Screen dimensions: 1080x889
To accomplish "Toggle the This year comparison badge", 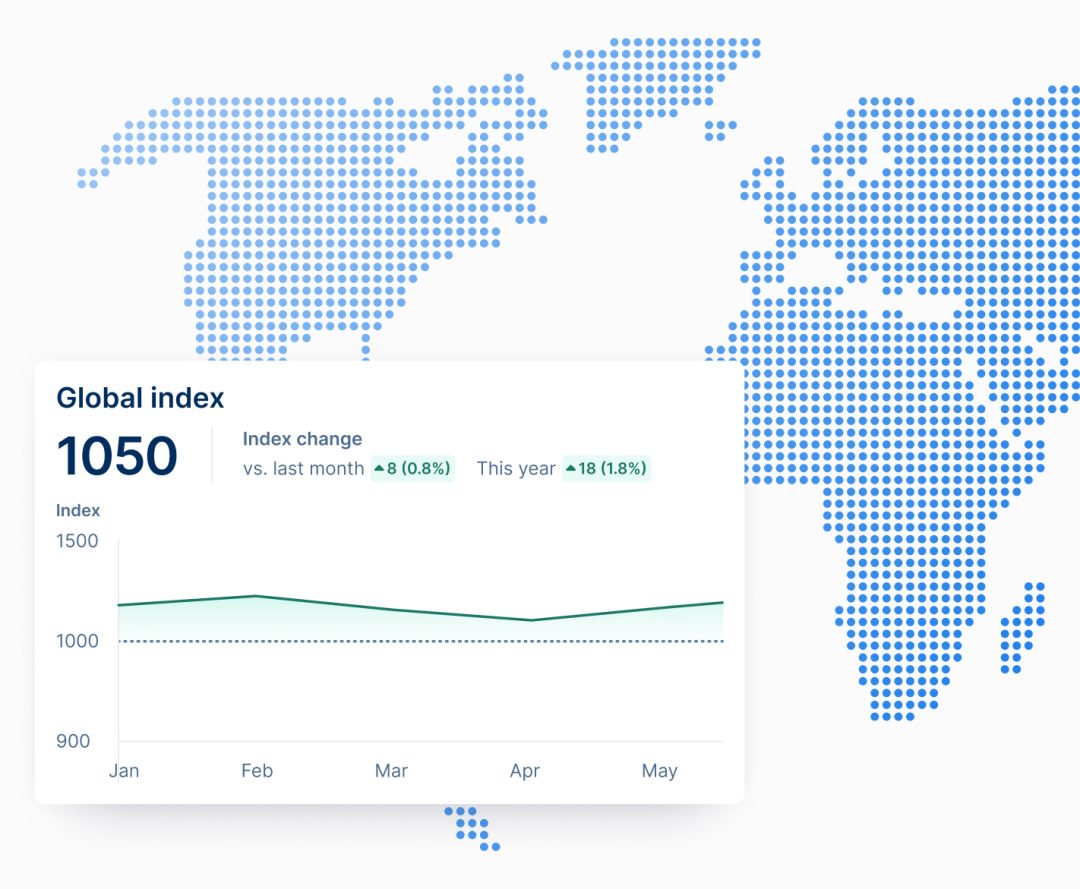I will point(608,468).
